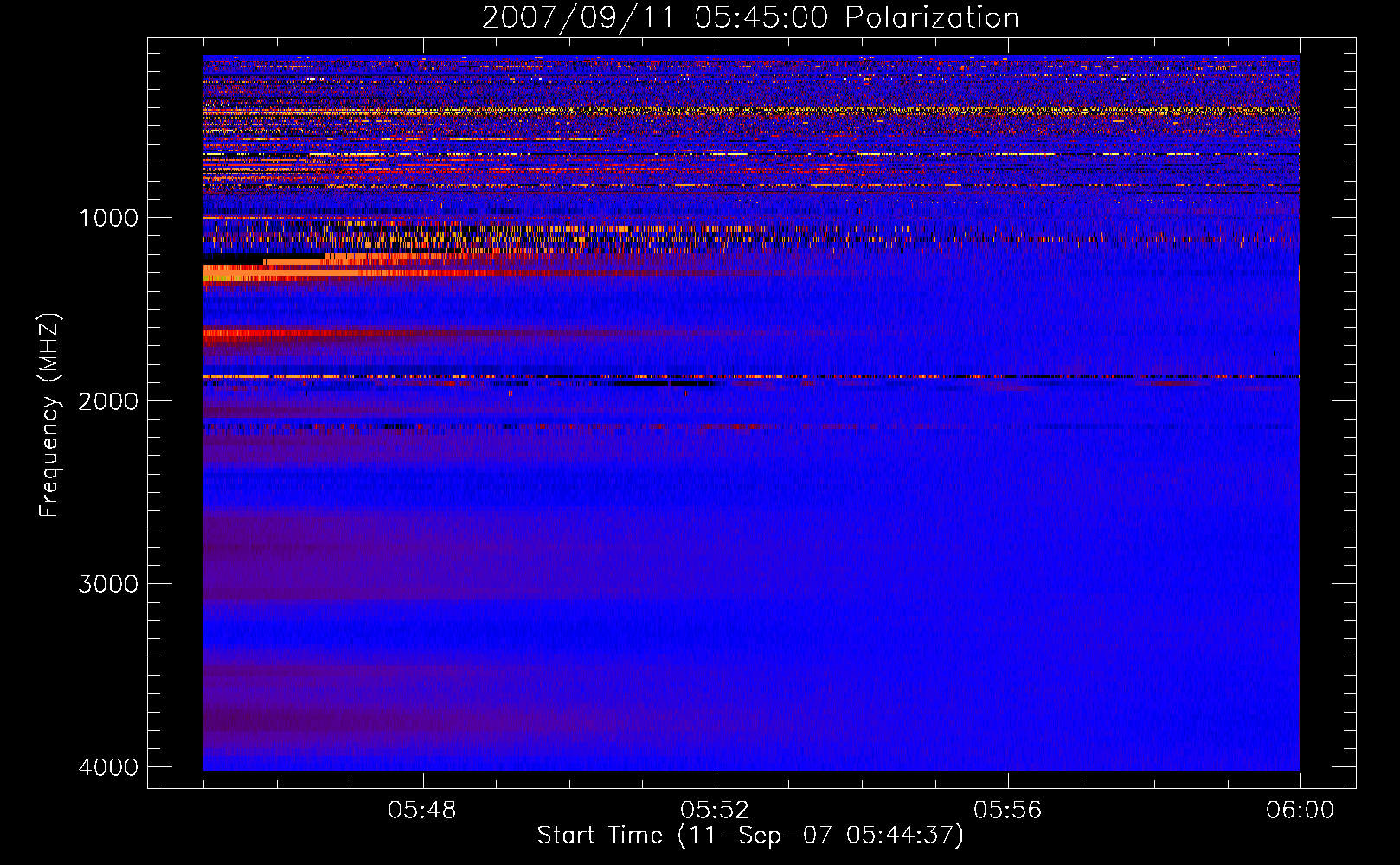1400x865 pixels.
Task: Click the 05:48 time tick label
Action: point(422,811)
